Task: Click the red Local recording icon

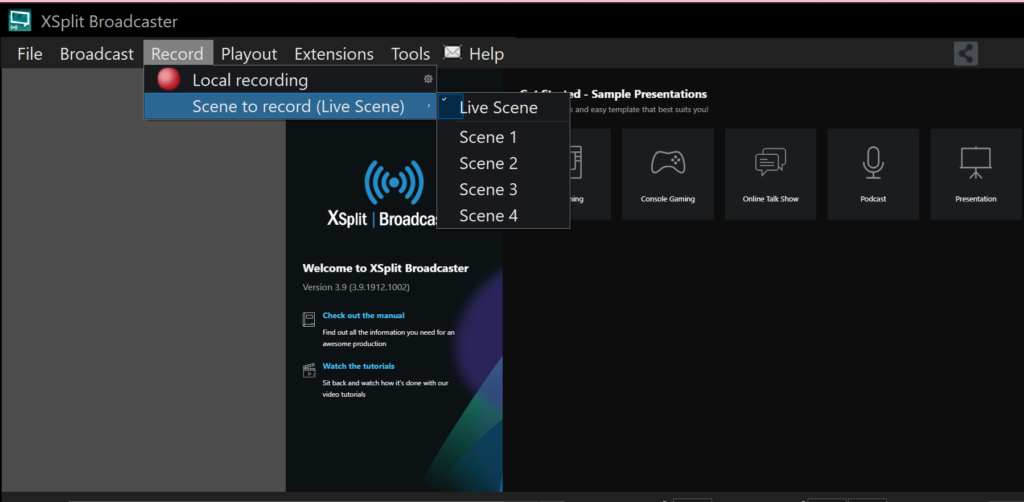Action: (168, 79)
